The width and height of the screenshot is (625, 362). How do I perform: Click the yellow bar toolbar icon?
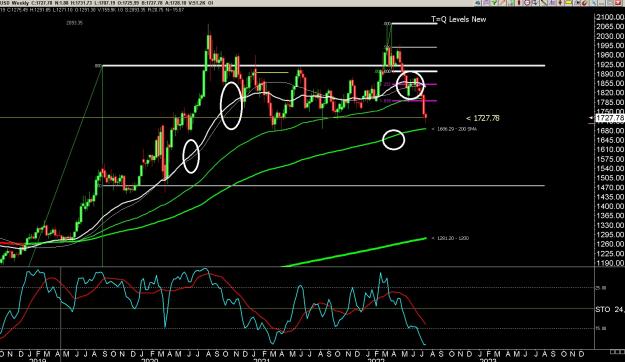pos(568,2)
